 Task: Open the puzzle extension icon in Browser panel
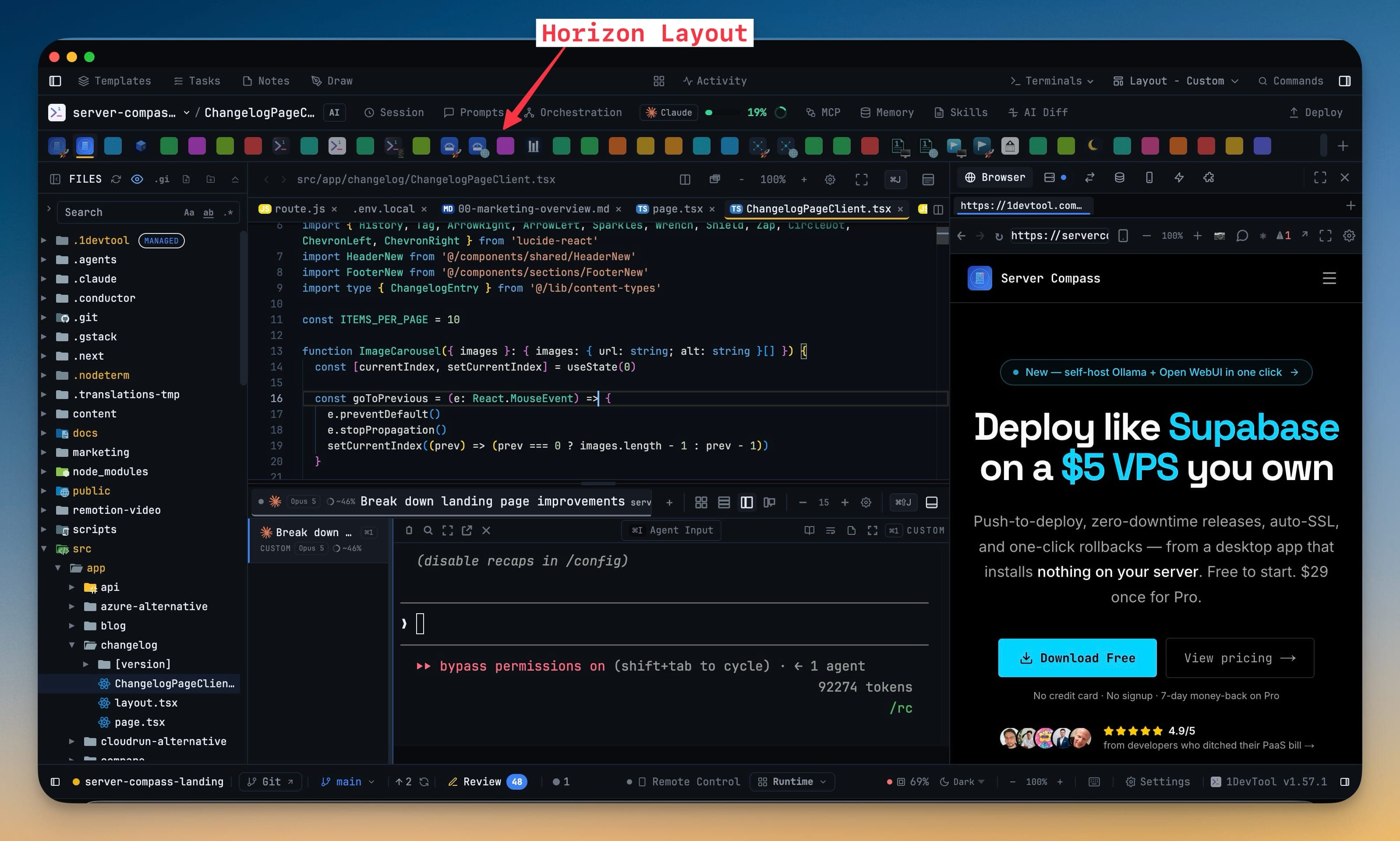[x=1209, y=177]
